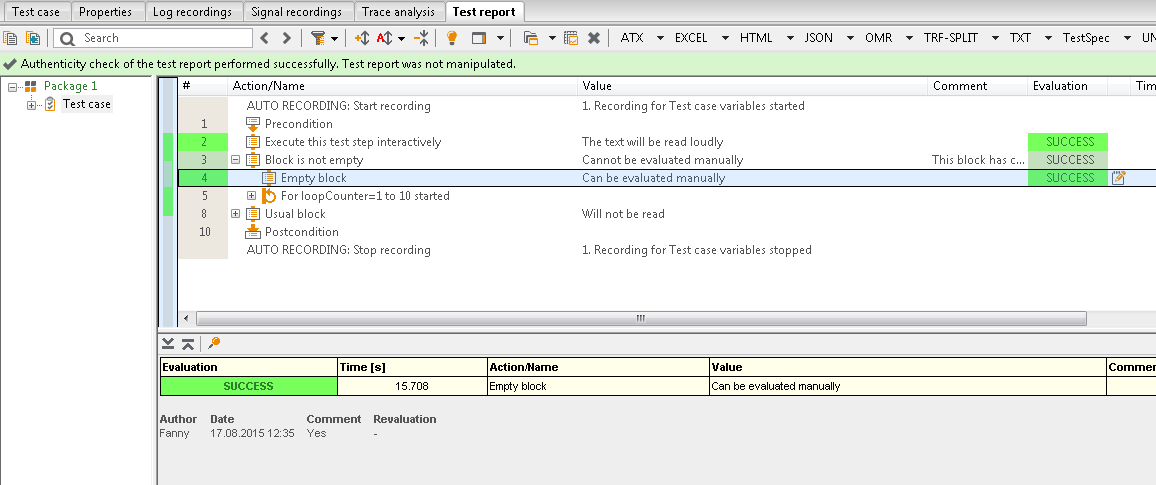Open the EXCEL export dropdown arrow
The width and height of the screenshot is (1156, 485).
(x=725, y=38)
